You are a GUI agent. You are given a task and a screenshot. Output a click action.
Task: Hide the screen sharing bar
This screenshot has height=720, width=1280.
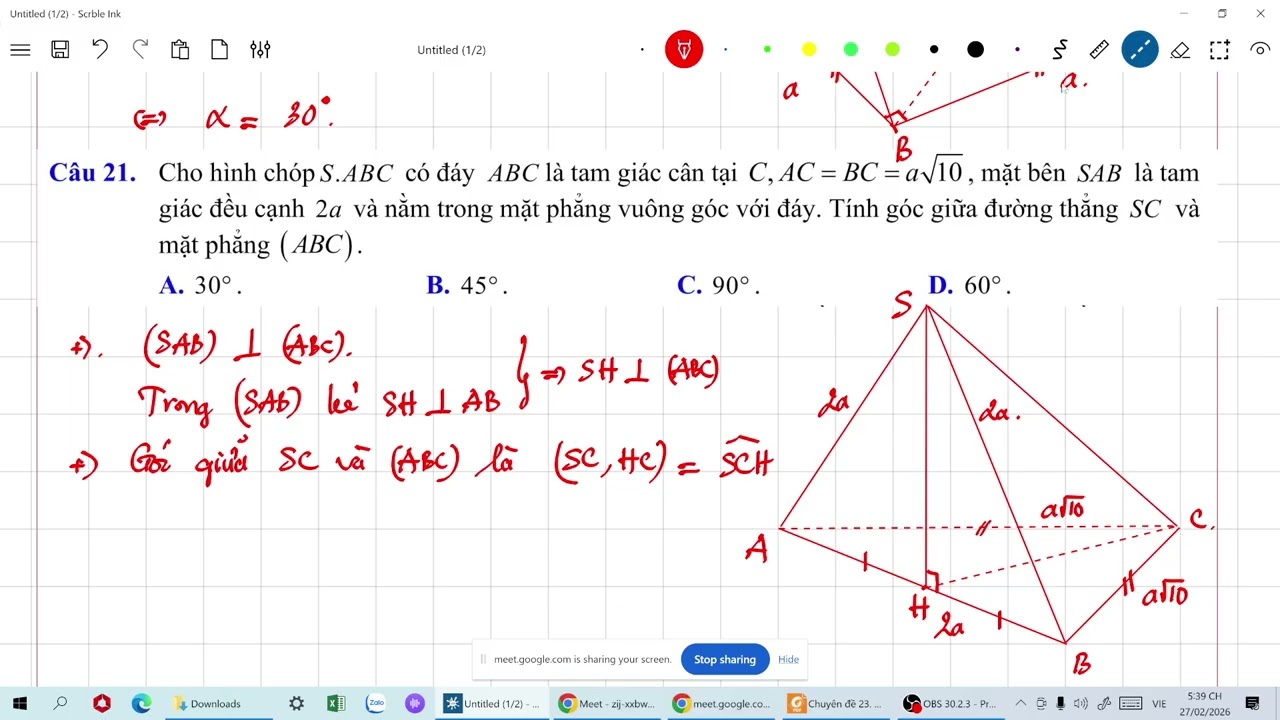(x=788, y=659)
